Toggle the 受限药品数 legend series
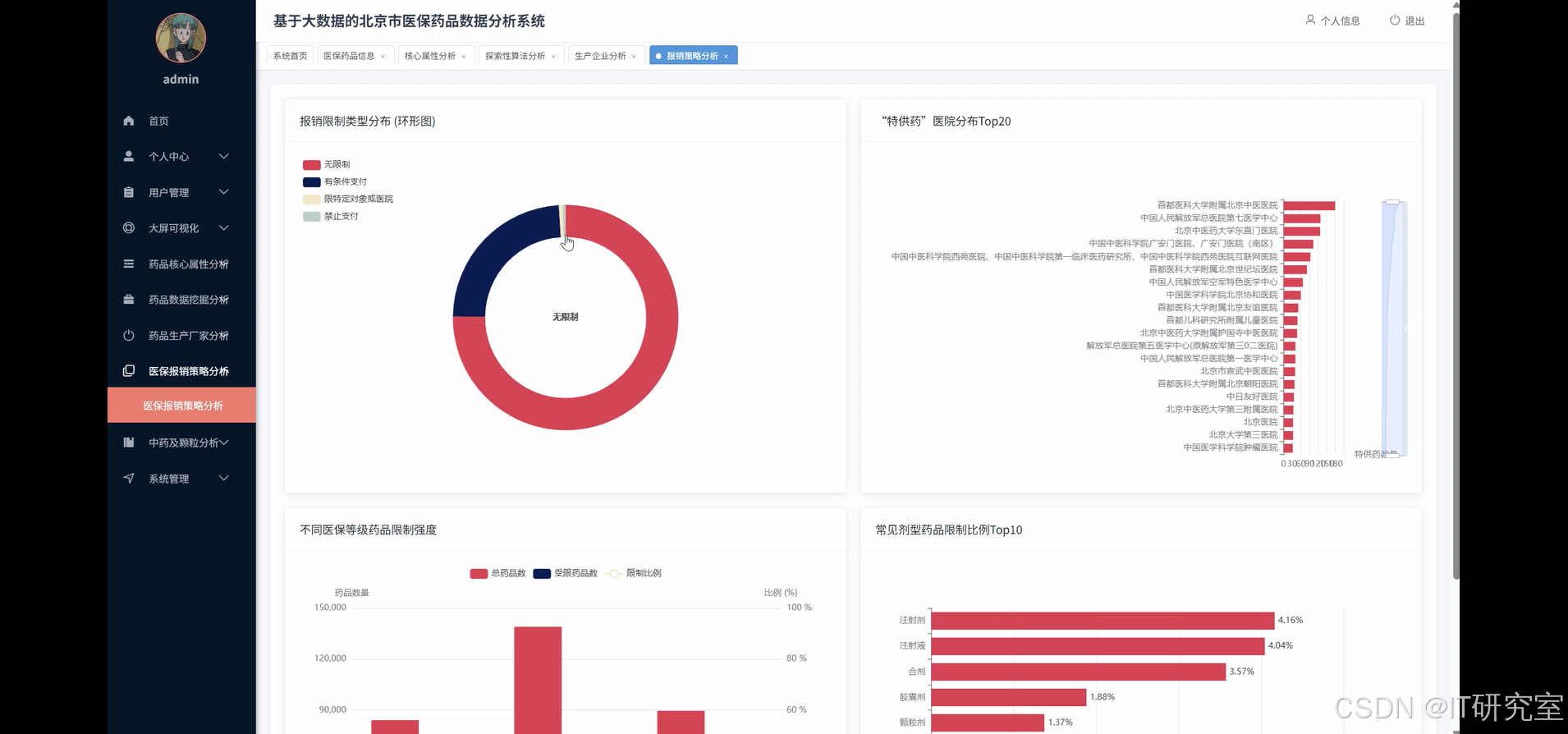This screenshot has width=1568, height=734. point(566,573)
